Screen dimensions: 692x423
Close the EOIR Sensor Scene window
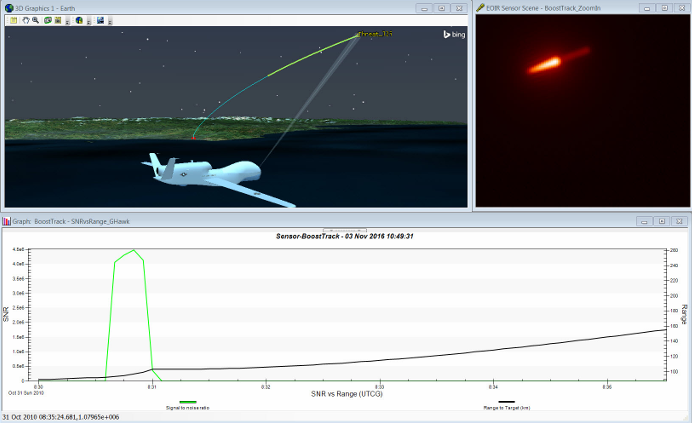682,8
